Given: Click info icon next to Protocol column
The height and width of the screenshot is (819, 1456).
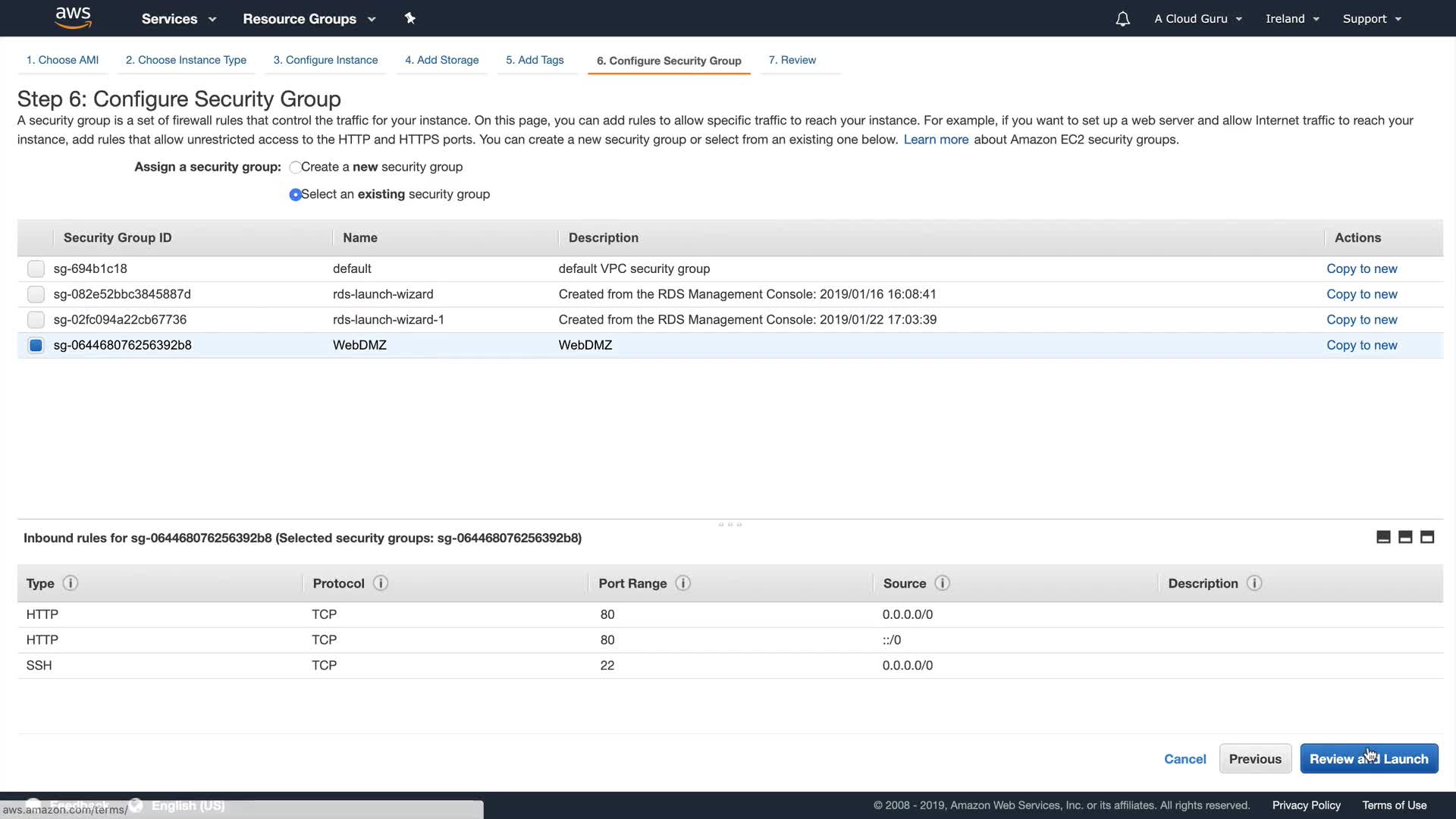Looking at the screenshot, I should click(381, 583).
